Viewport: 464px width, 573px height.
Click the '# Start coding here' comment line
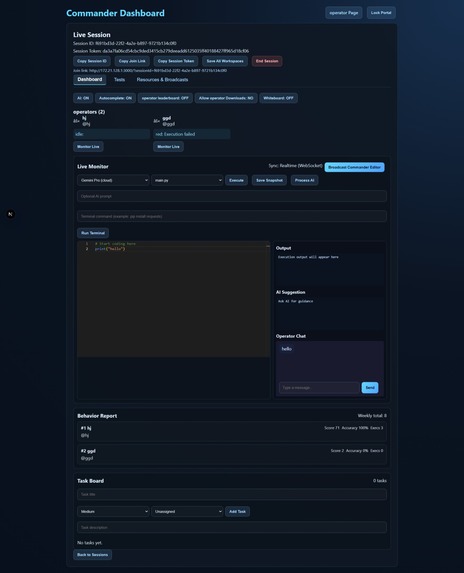point(115,244)
